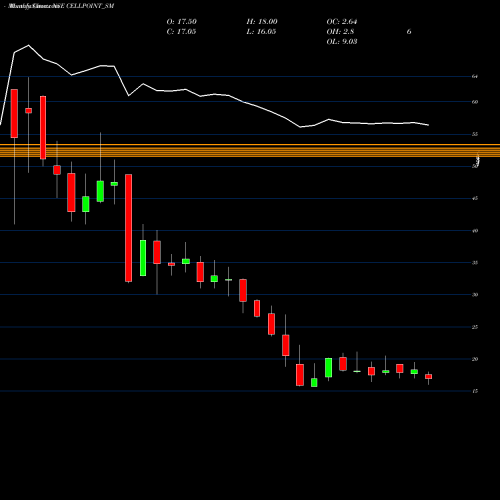
Task: Click the 64 price axis label
Action: click(x=475, y=77)
